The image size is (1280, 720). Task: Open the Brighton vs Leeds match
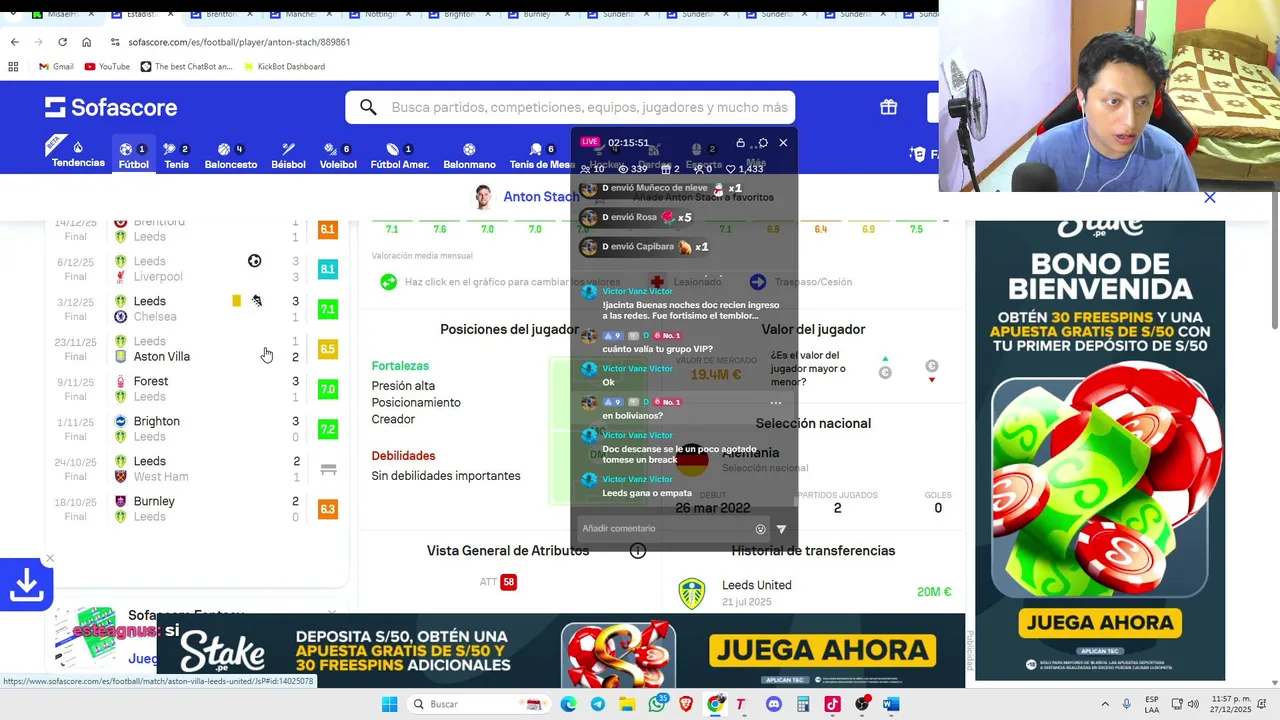click(197, 429)
